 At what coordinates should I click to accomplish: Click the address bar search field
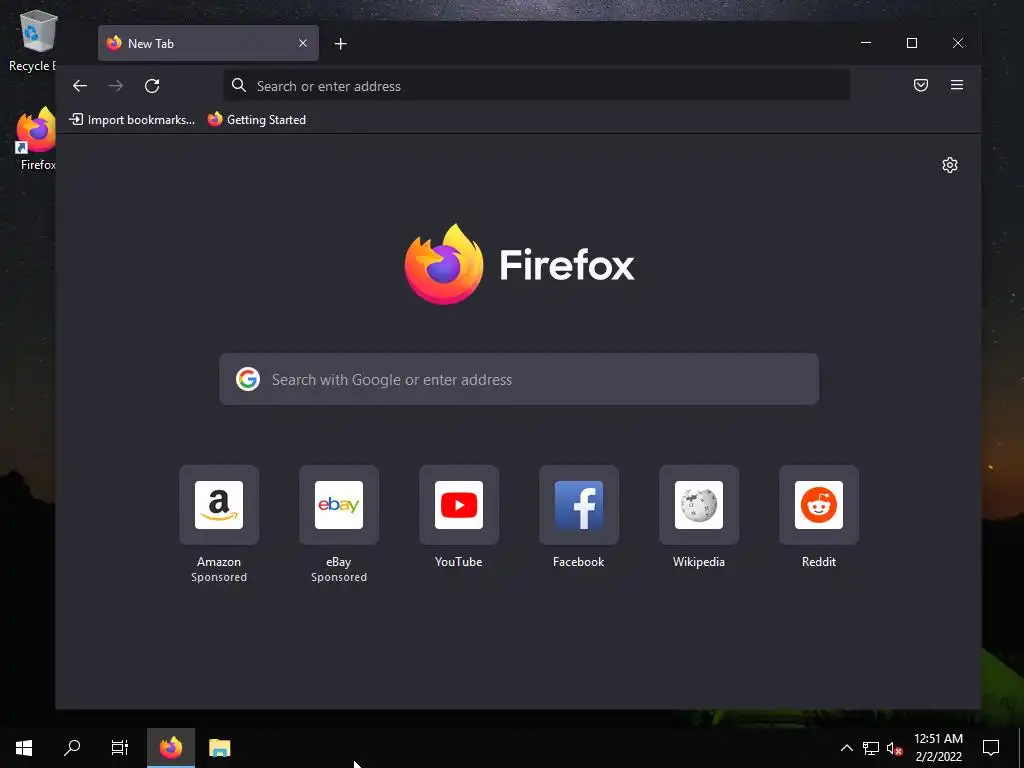pyautogui.click(x=536, y=86)
